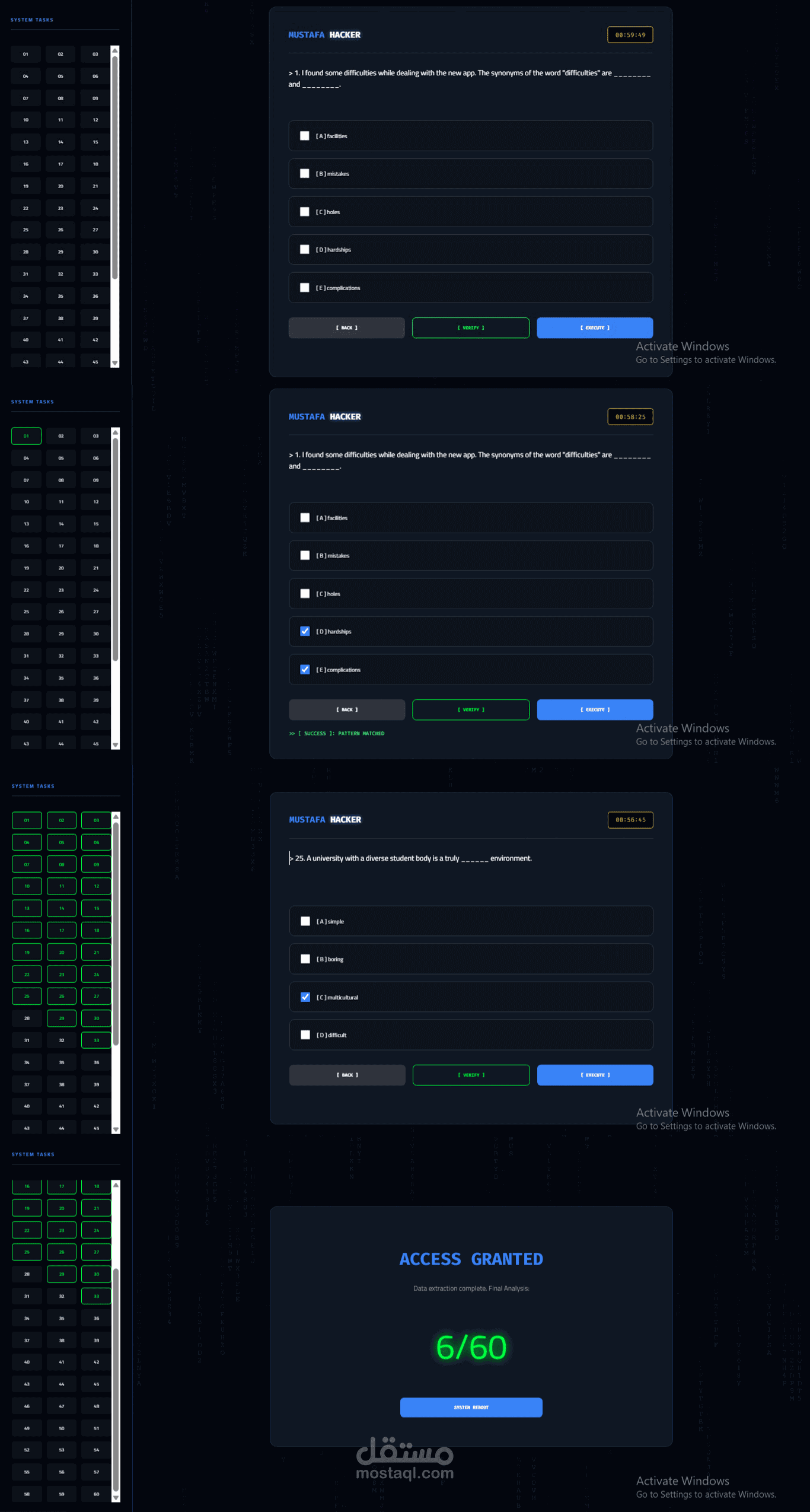Select the green-outlined task 10
The height and width of the screenshot is (1512, 810).
click(27, 886)
